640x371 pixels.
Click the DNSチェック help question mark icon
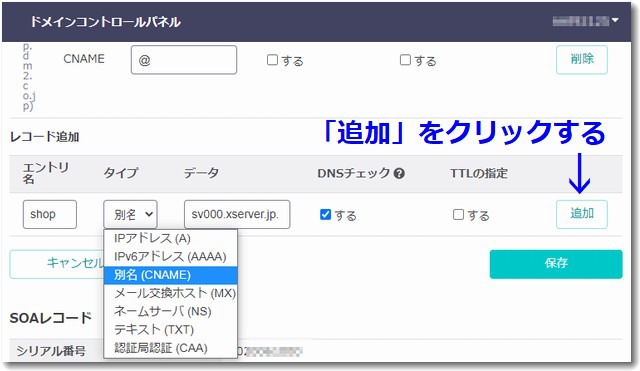click(399, 173)
